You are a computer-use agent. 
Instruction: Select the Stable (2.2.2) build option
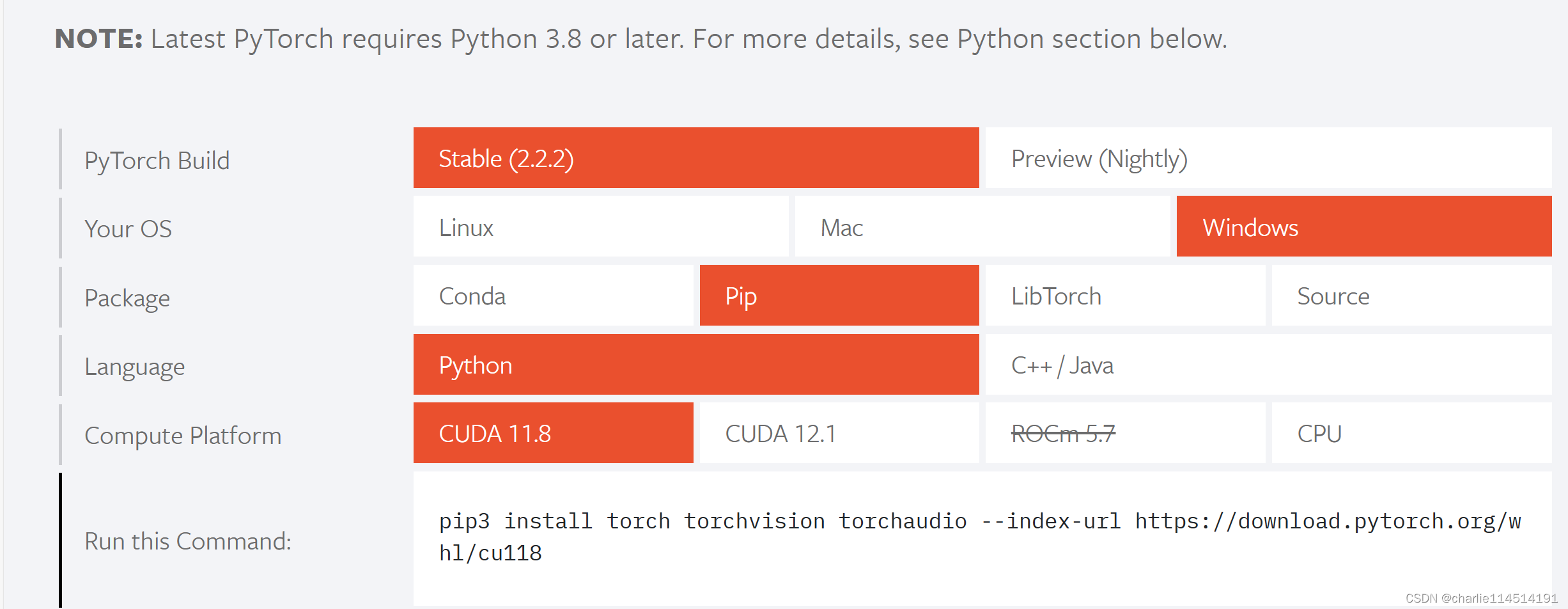(x=506, y=158)
